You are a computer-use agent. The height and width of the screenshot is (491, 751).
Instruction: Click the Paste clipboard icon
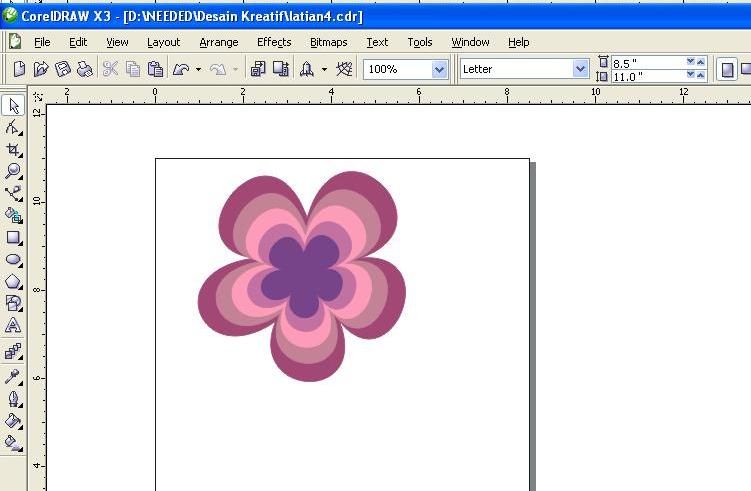pos(155,69)
